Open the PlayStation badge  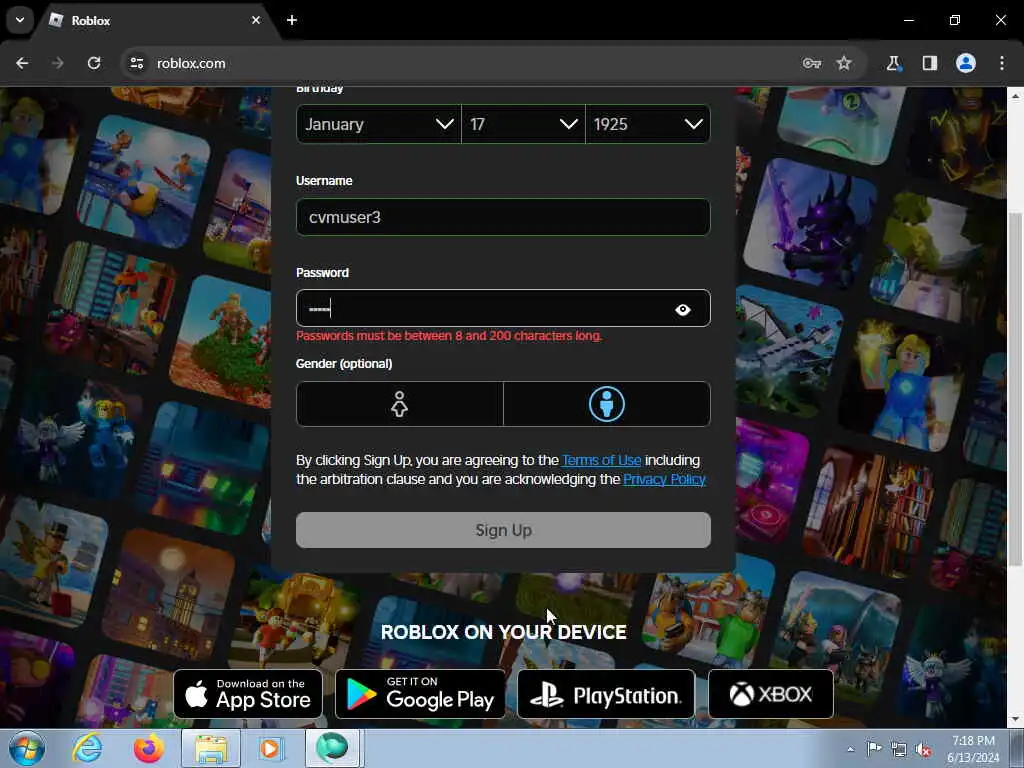point(606,694)
